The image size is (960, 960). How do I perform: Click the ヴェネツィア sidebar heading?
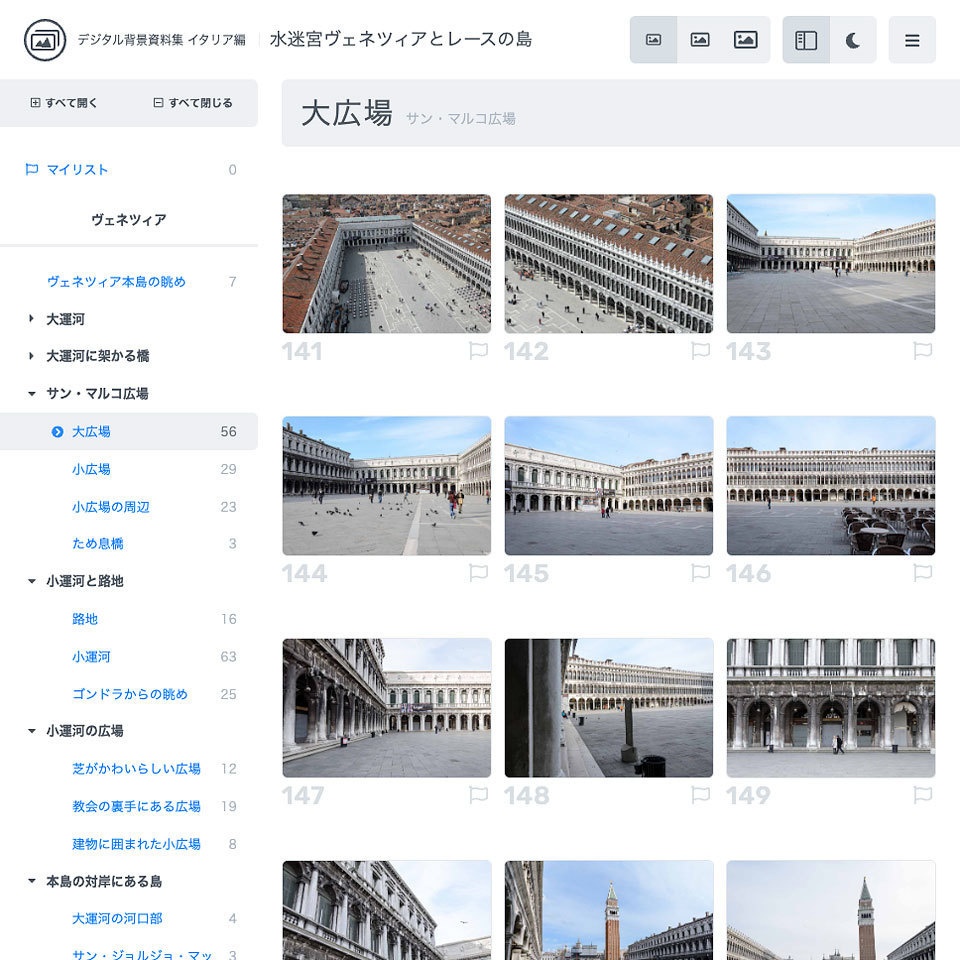tap(129, 220)
